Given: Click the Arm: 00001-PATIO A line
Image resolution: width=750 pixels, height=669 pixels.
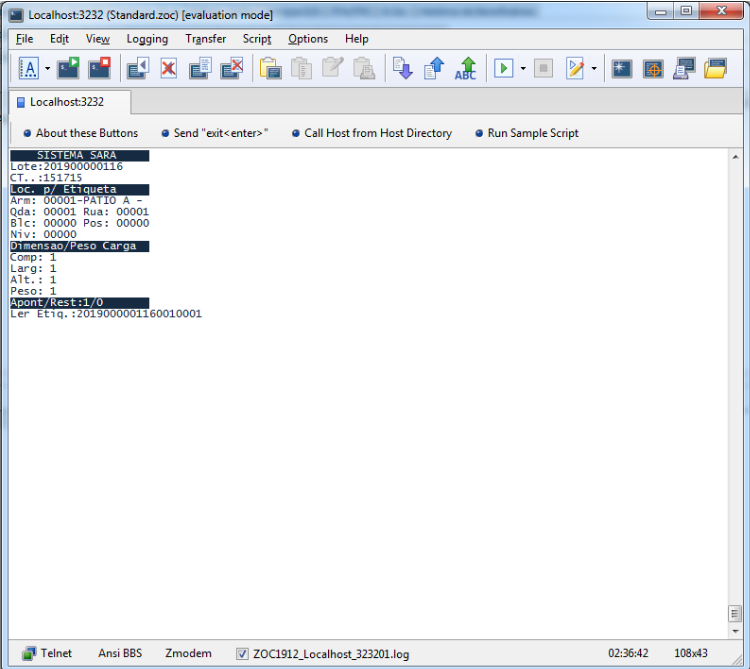Looking at the screenshot, I should [77, 200].
